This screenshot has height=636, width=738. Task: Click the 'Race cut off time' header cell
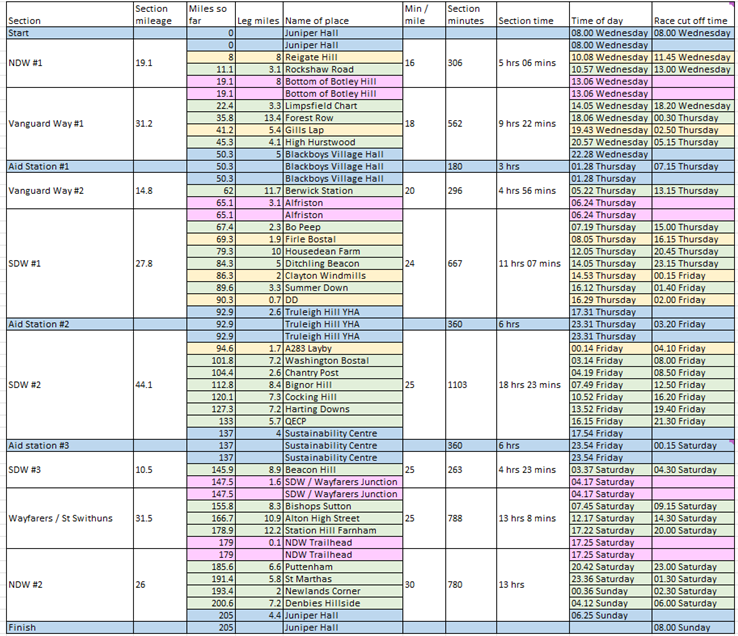point(693,15)
